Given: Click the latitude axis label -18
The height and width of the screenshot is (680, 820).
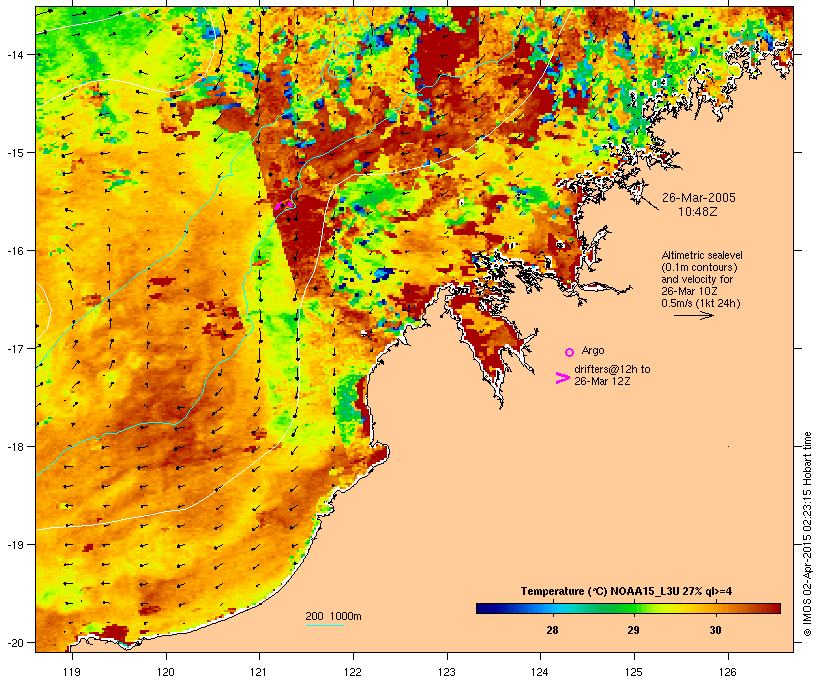Looking at the screenshot, I should coord(15,447).
